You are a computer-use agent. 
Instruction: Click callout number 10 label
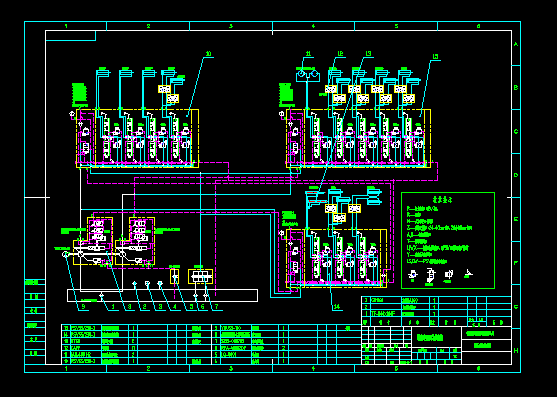pos(209,54)
